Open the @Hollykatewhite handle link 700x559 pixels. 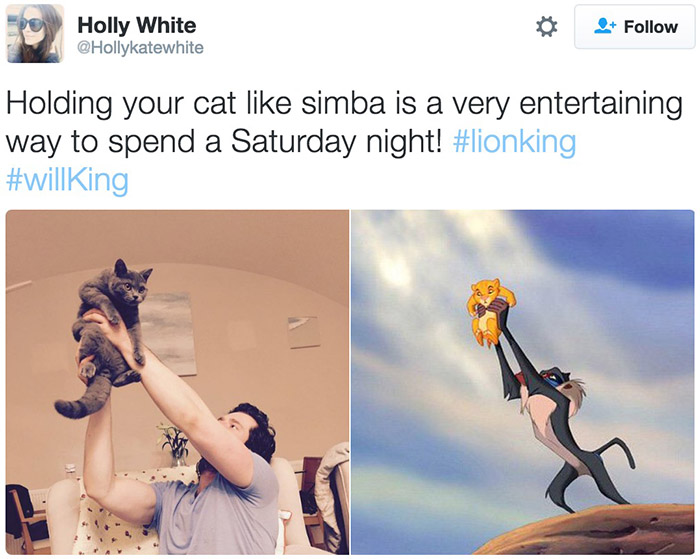pyautogui.click(x=141, y=47)
